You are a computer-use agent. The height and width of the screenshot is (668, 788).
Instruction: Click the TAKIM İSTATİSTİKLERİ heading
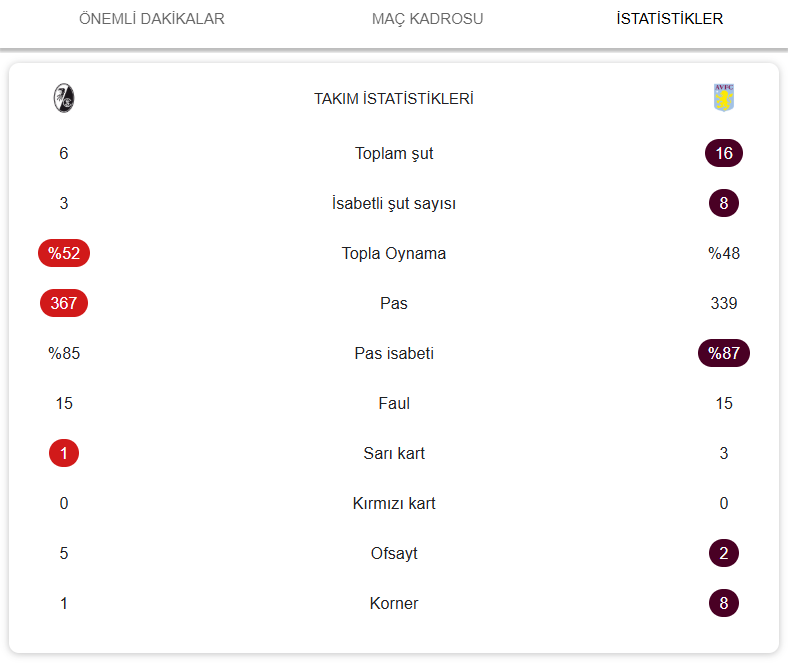click(394, 99)
